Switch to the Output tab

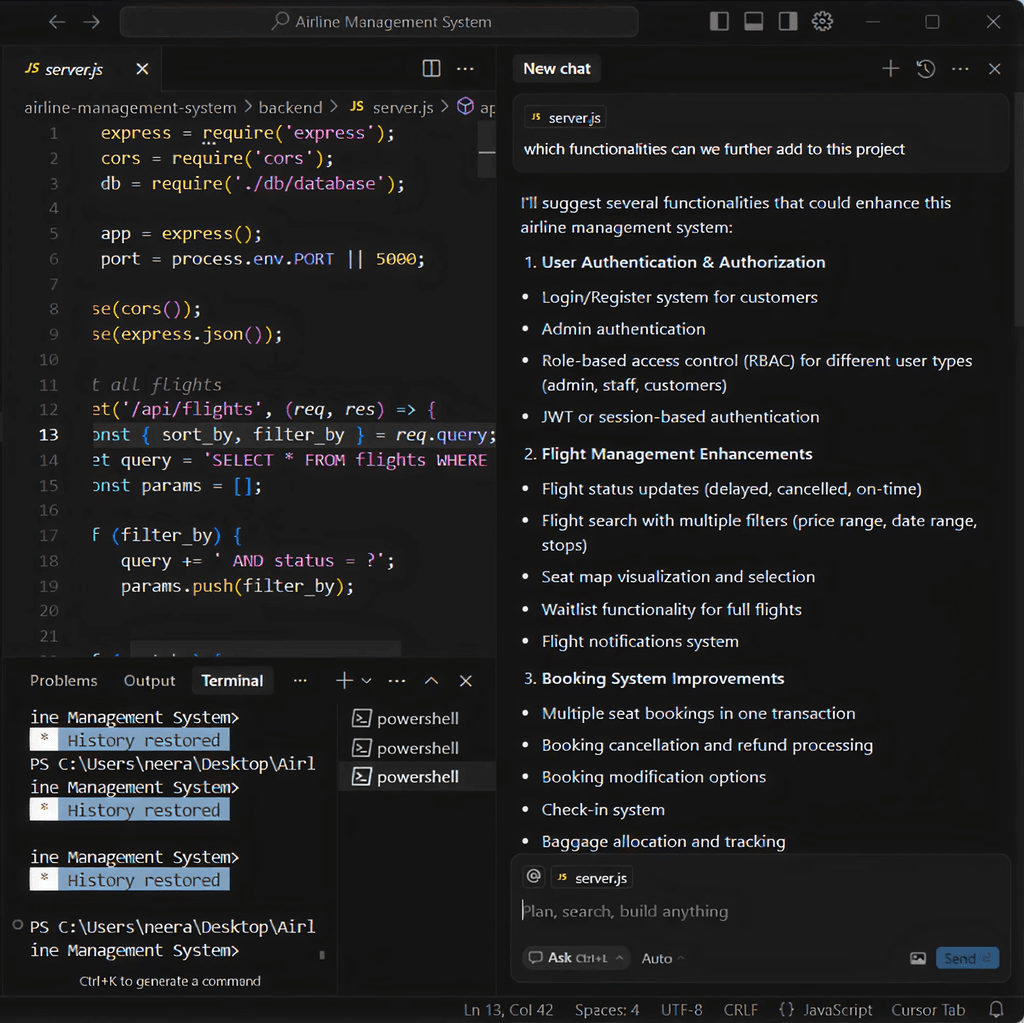[149, 680]
